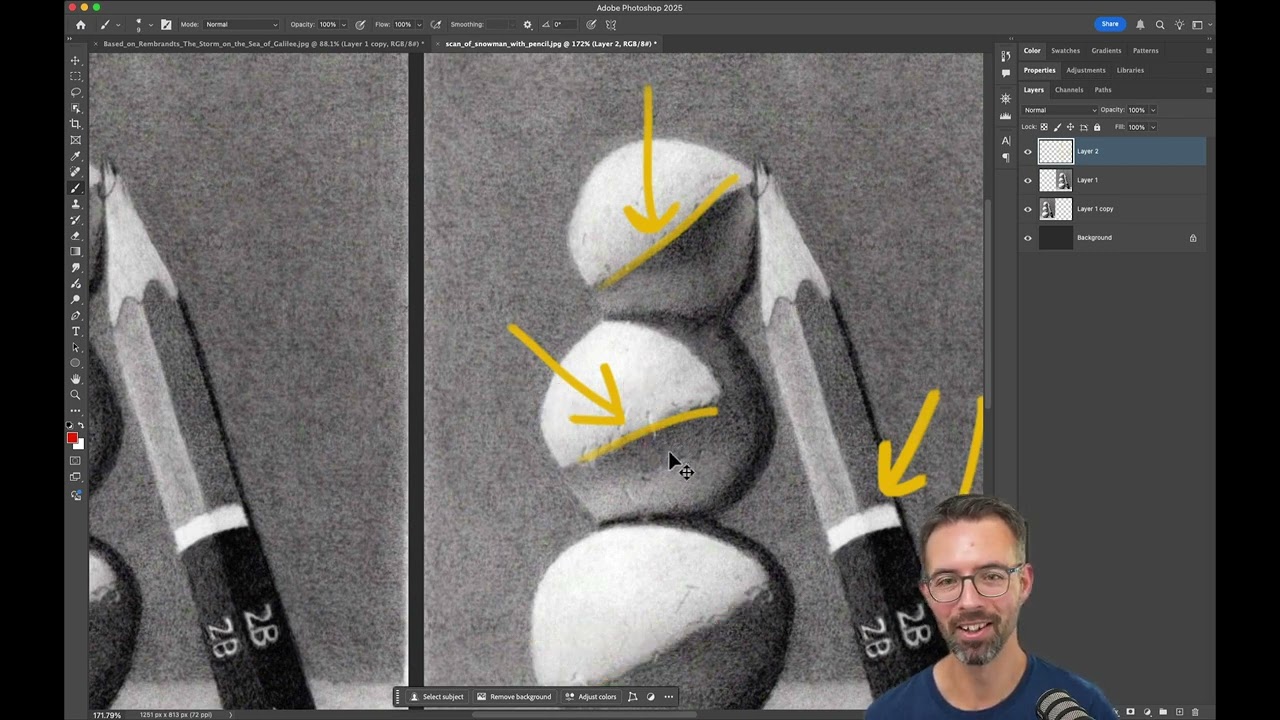The width and height of the screenshot is (1280, 720).
Task: Open the smoothing options gear
Action: pyautogui.click(x=528, y=24)
